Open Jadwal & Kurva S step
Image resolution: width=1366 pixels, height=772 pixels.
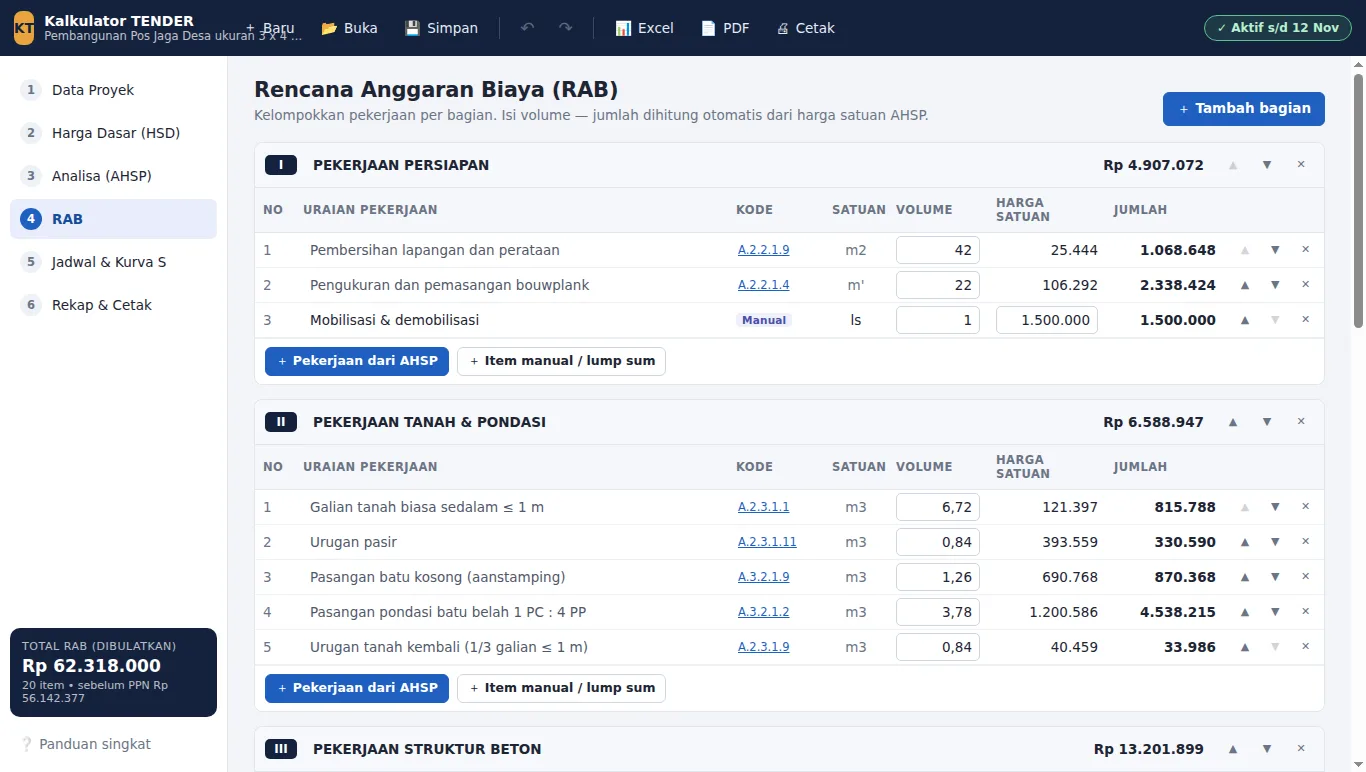(x=113, y=262)
